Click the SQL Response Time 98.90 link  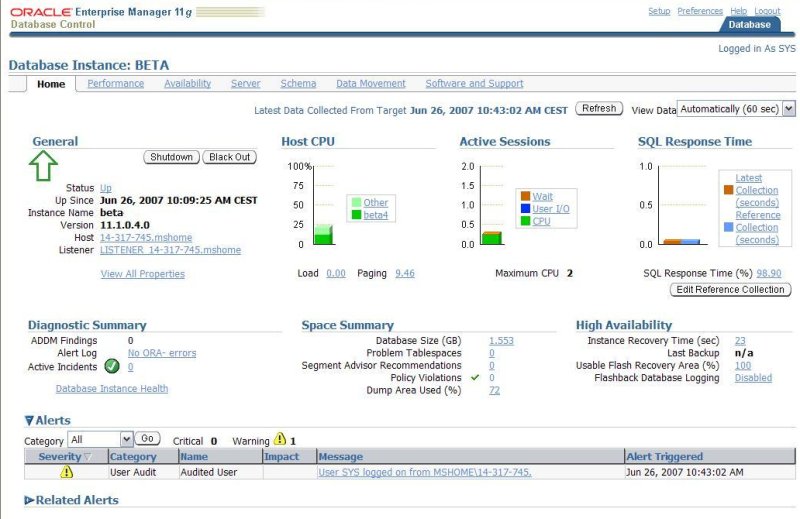tap(769, 273)
